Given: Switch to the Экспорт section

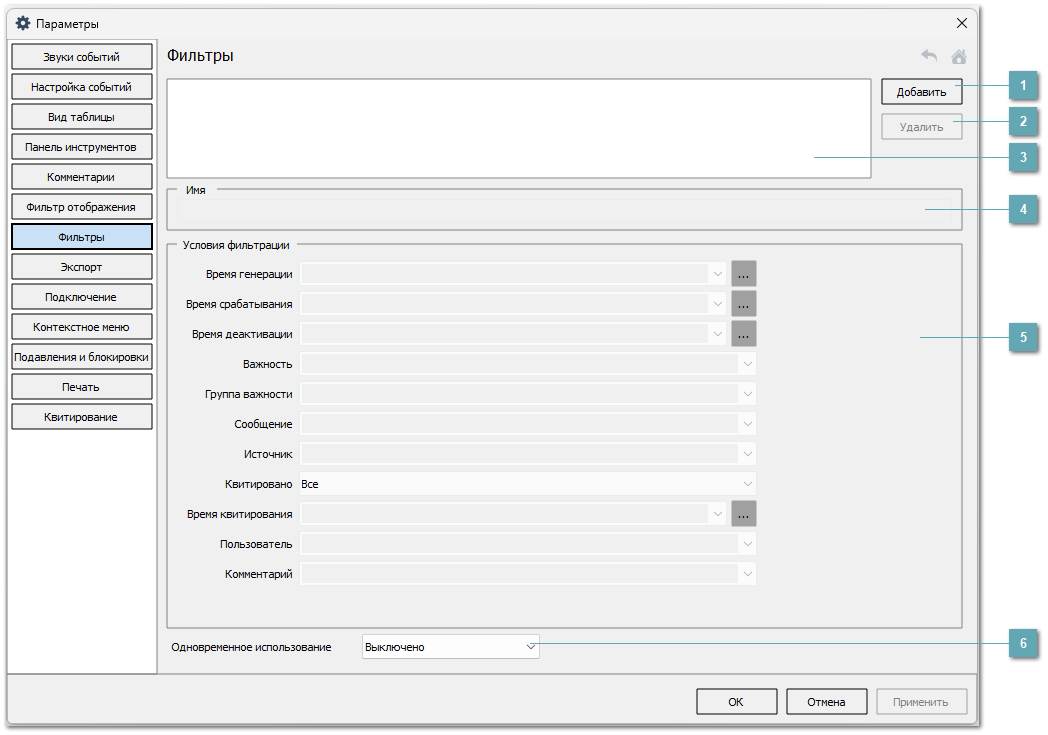Looking at the screenshot, I should [81, 266].
